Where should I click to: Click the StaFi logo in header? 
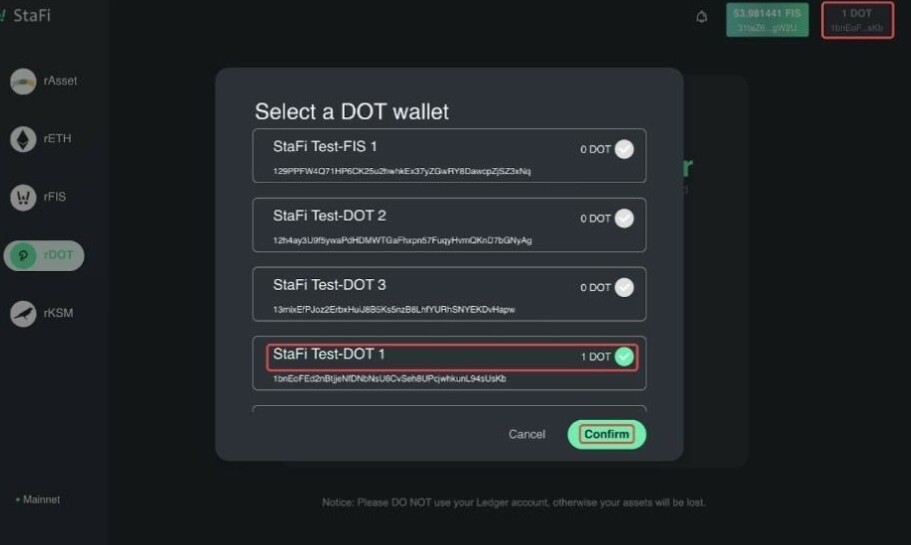pos(26,15)
